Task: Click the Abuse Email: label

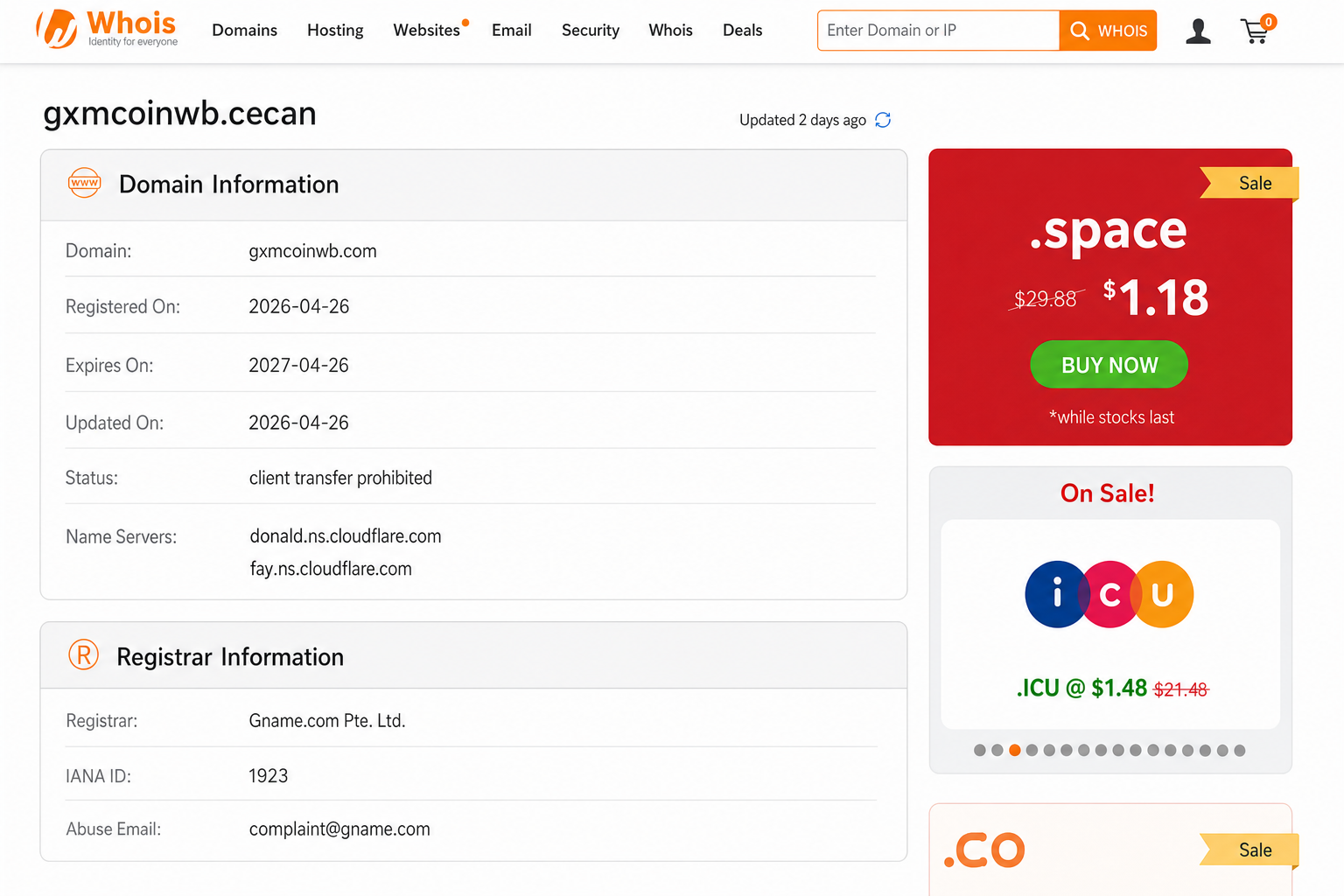Action: 114,829
